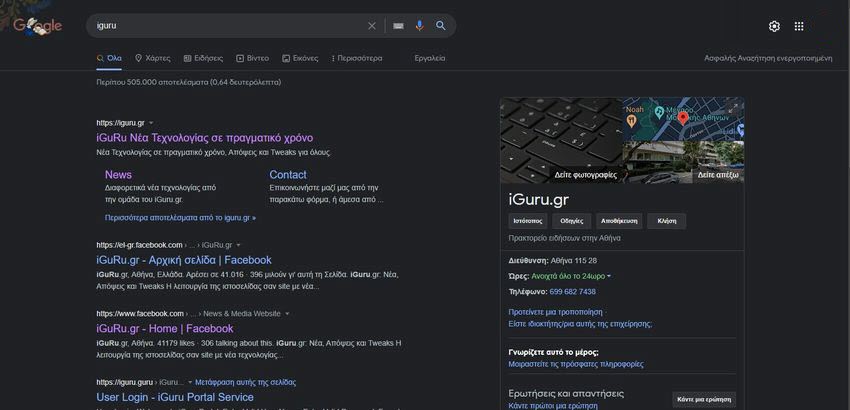Open iGuRu.gr - Home Facebook result
Viewport: 850px width, 410px height.
pyautogui.click(x=165, y=329)
